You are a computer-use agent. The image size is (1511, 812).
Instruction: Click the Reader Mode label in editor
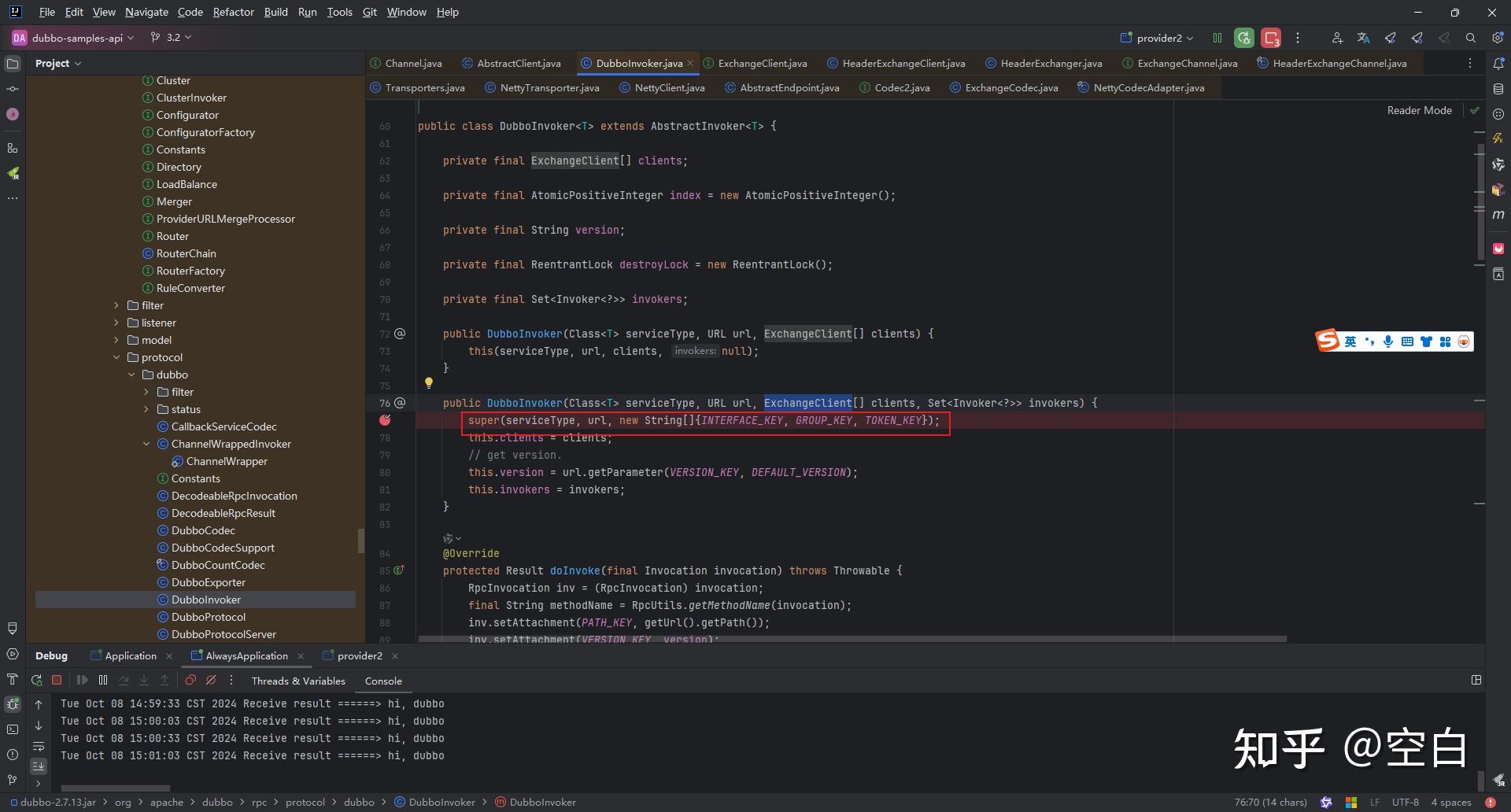tap(1419, 111)
